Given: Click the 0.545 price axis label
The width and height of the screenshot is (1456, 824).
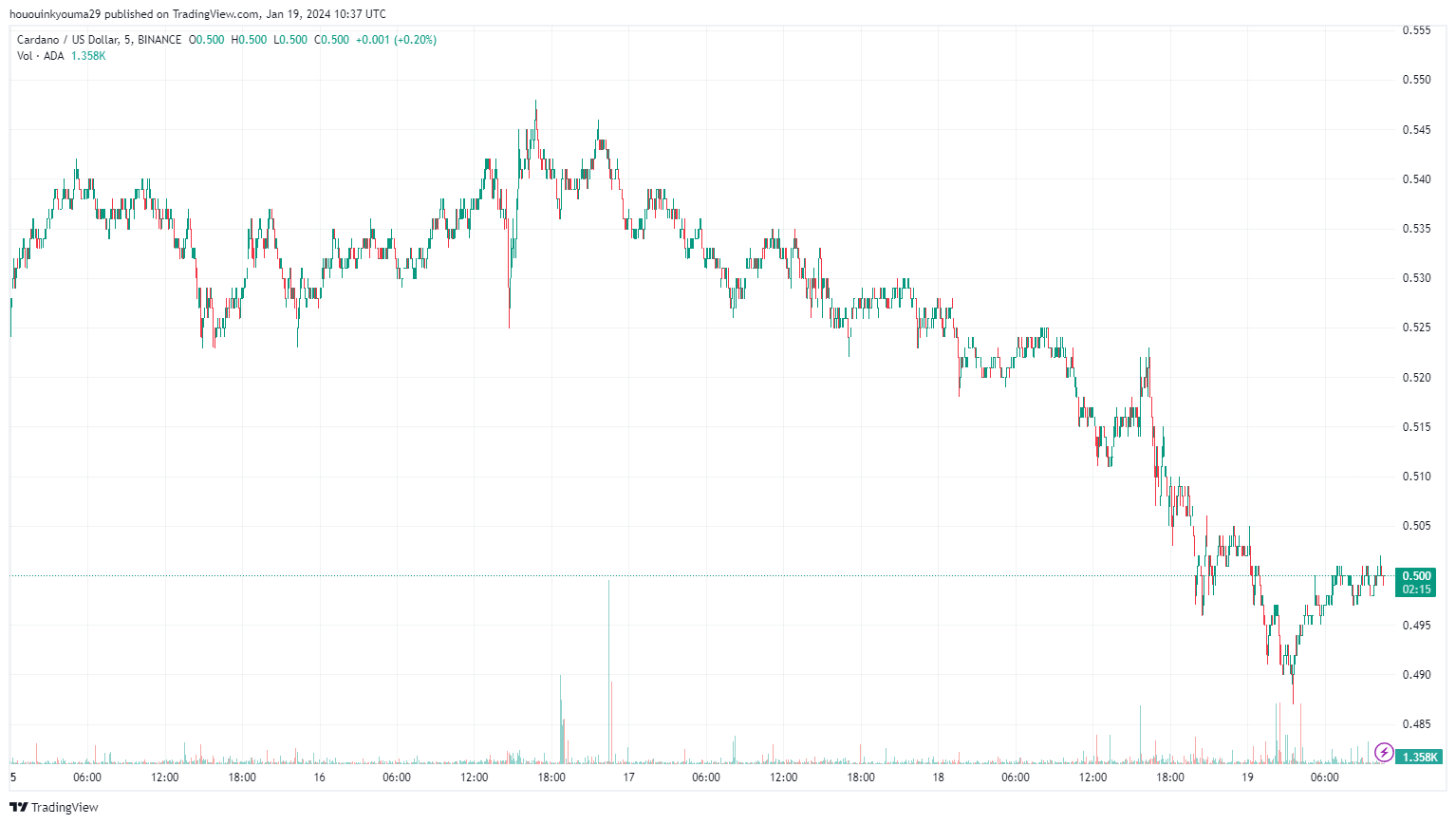Looking at the screenshot, I should click(x=1417, y=129).
